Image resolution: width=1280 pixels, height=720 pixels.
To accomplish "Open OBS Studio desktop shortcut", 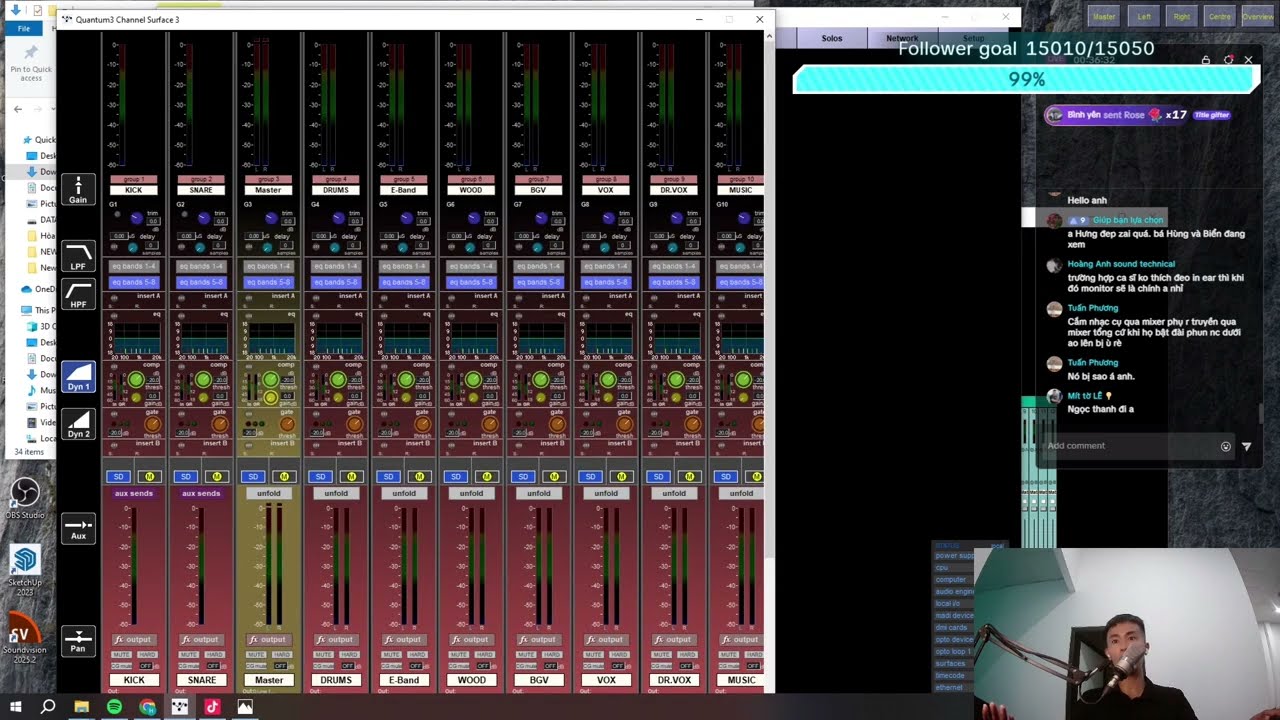I will tap(25, 497).
